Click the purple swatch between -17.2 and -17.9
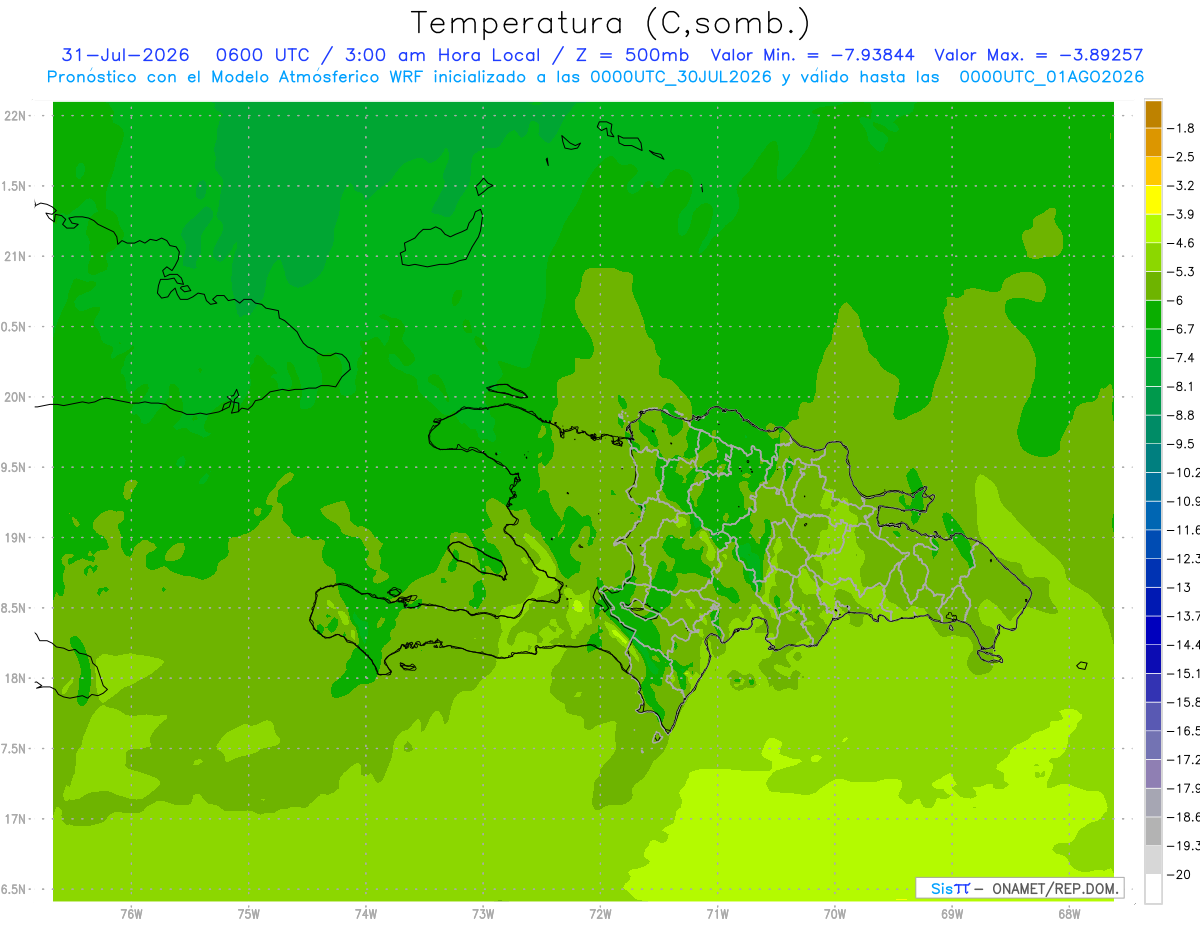Image resolution: width=1200 pixels, height=927 pixels. (x=1153, y=773)
